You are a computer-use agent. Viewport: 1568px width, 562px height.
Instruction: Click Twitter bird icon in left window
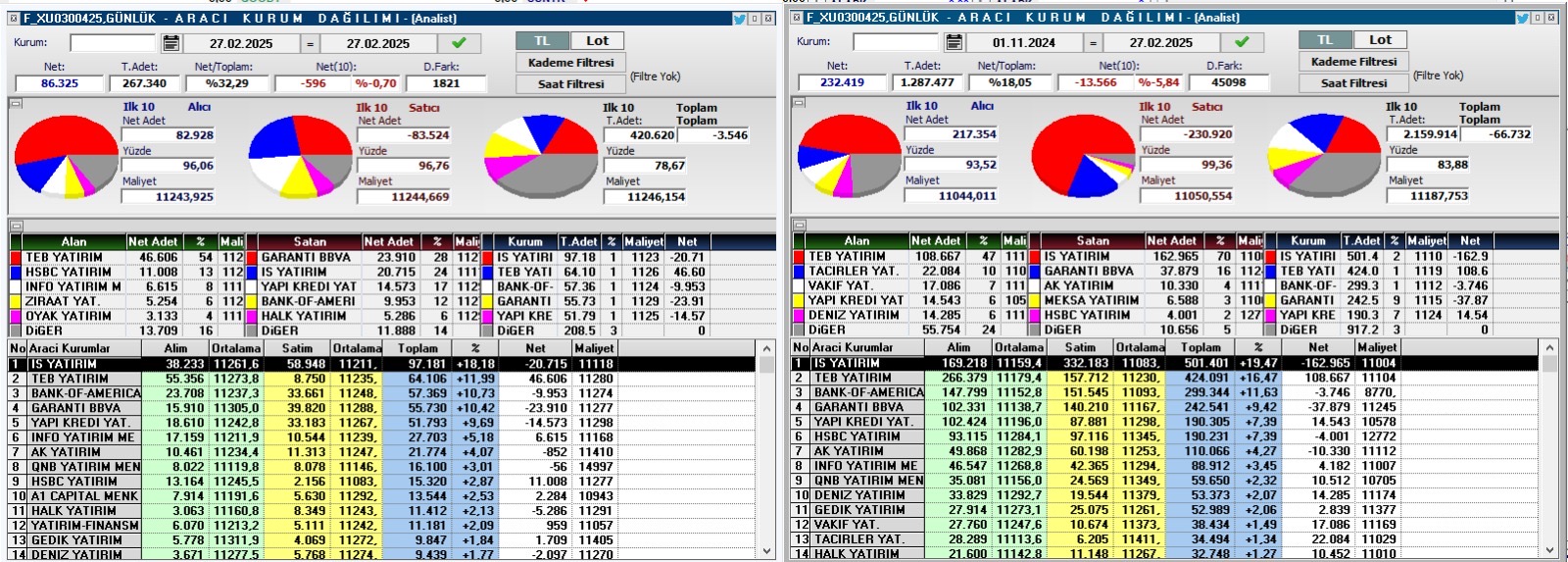tap(740, 19)
